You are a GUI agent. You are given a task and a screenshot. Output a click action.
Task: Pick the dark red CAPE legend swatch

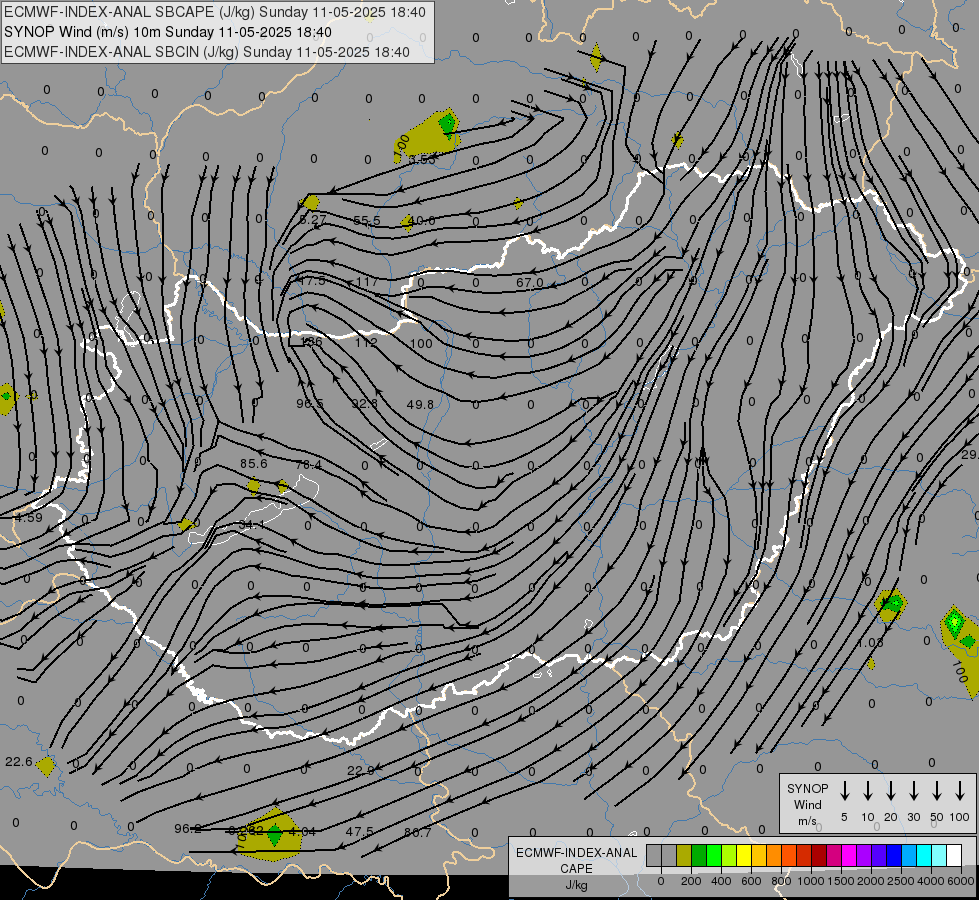point(819,855)
